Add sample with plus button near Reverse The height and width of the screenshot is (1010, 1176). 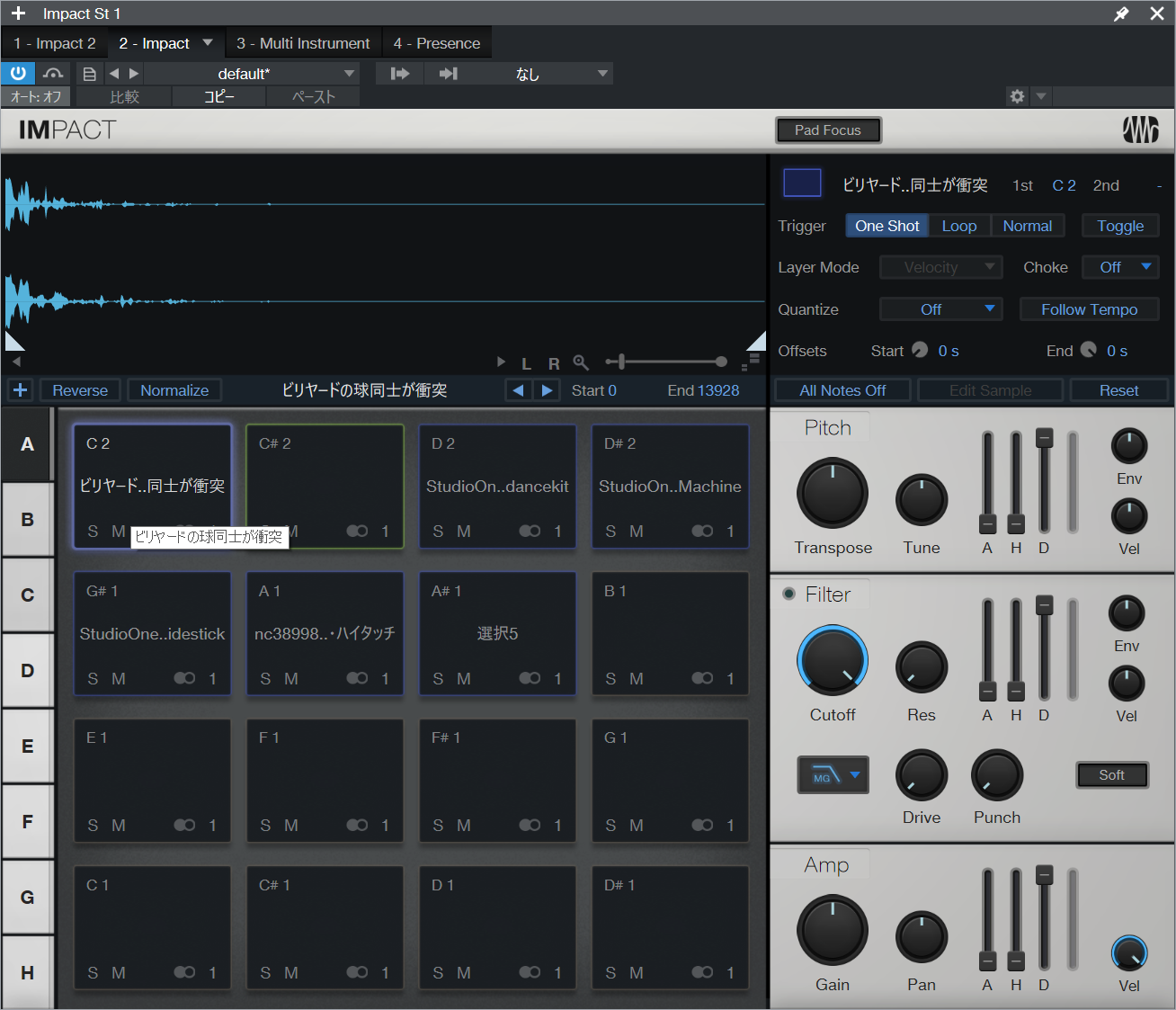[x=20, y=390]
